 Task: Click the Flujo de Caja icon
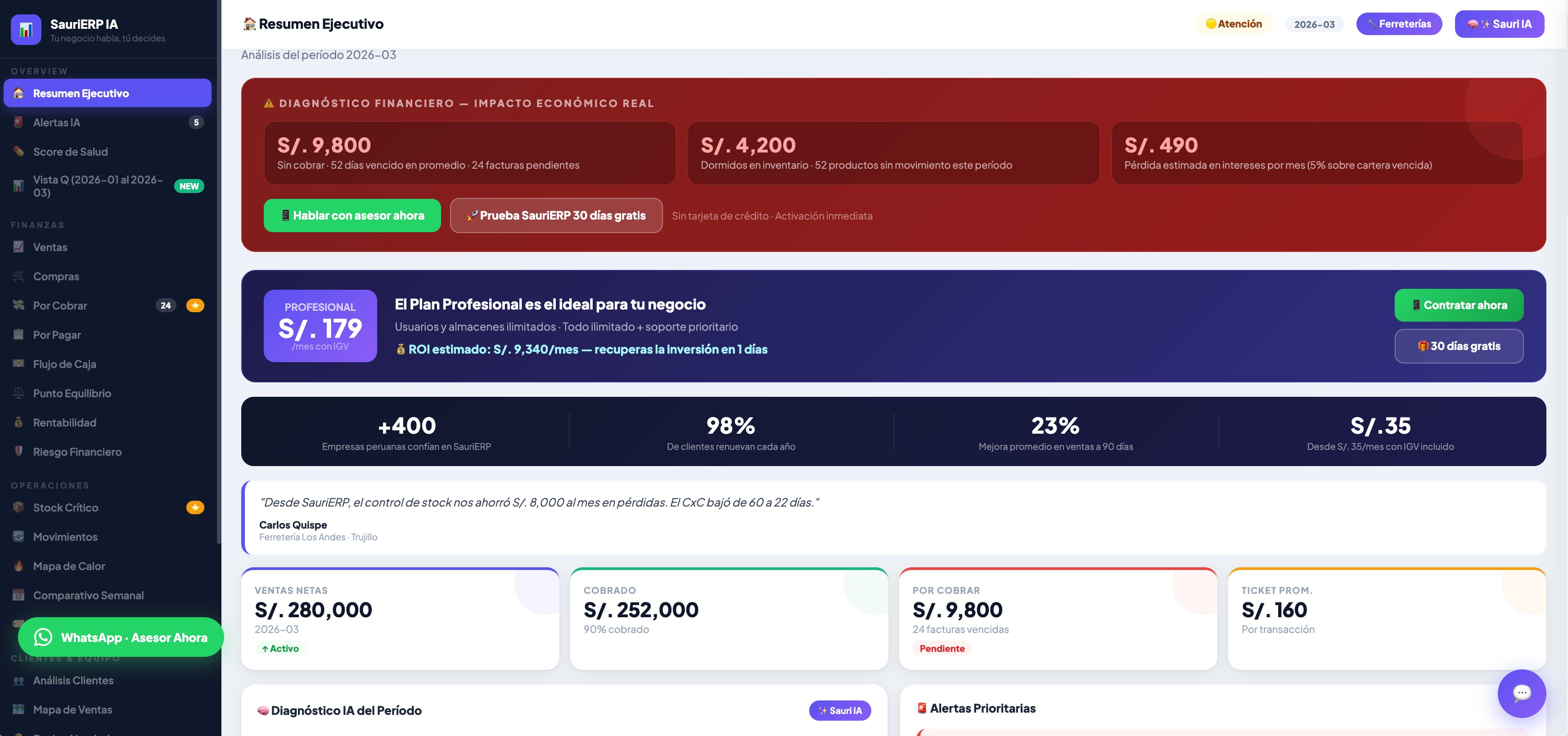19,364
